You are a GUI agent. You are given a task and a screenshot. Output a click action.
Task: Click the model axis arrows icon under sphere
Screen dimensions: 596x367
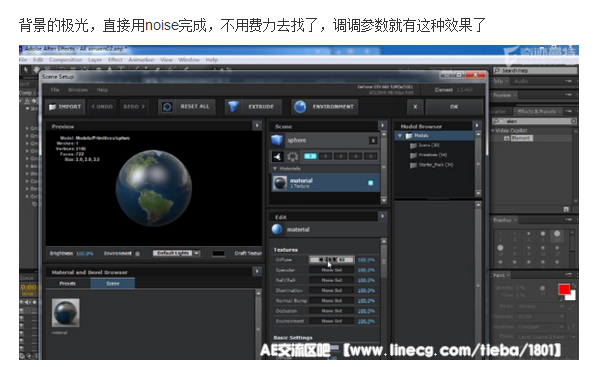pos(277,157)
